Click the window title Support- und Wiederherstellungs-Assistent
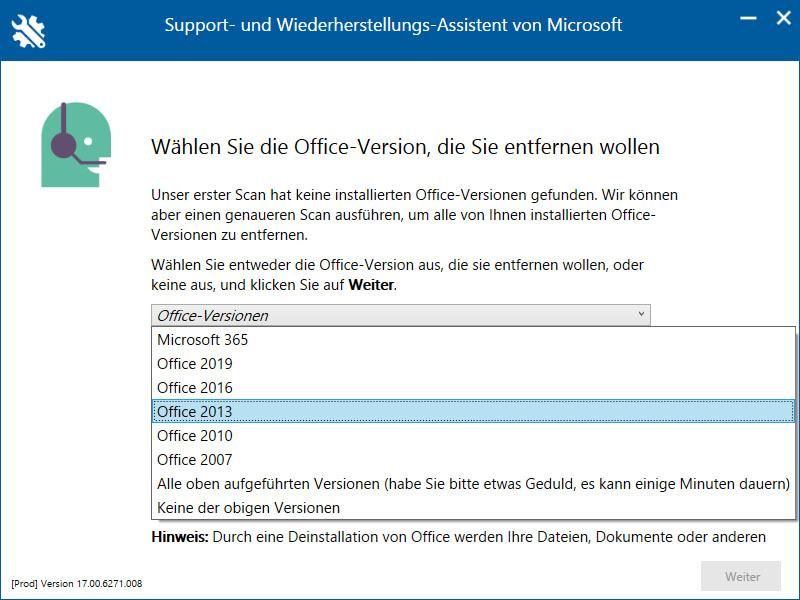The image size is (800, 600). 393,24
